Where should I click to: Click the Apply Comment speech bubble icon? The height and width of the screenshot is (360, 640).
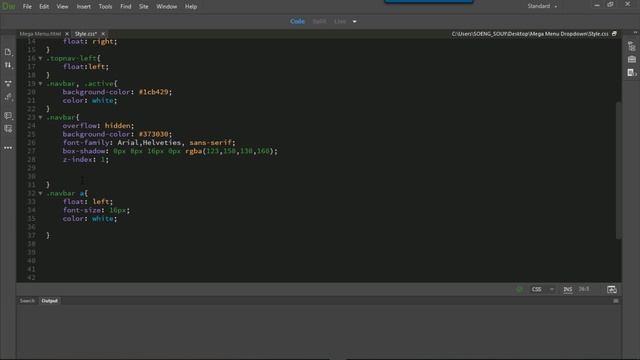click(x=8, y=116)
